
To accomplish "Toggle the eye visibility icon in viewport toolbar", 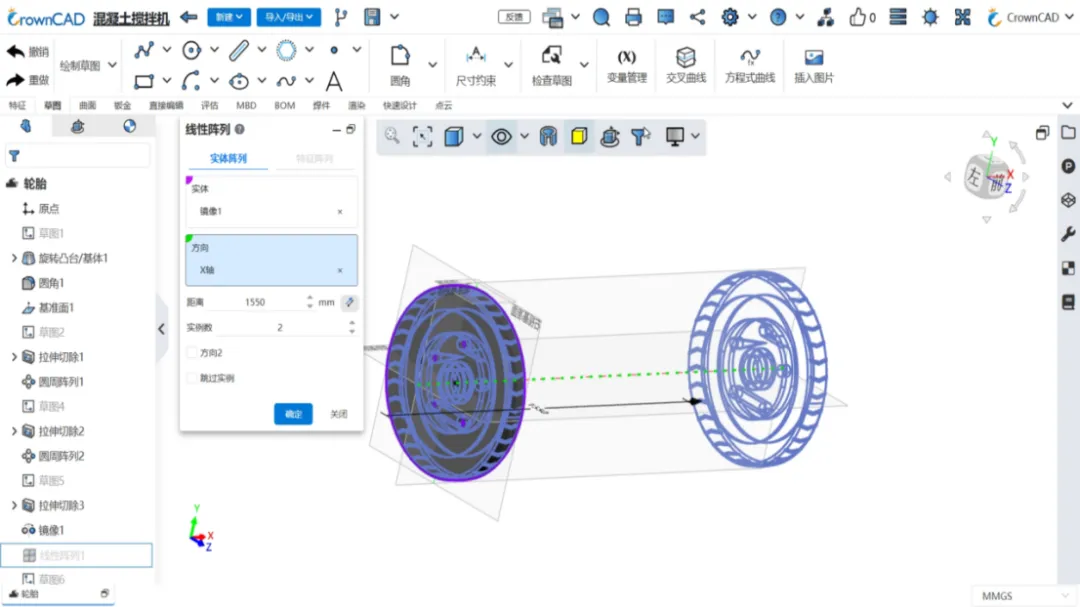I will click(501, 136).
